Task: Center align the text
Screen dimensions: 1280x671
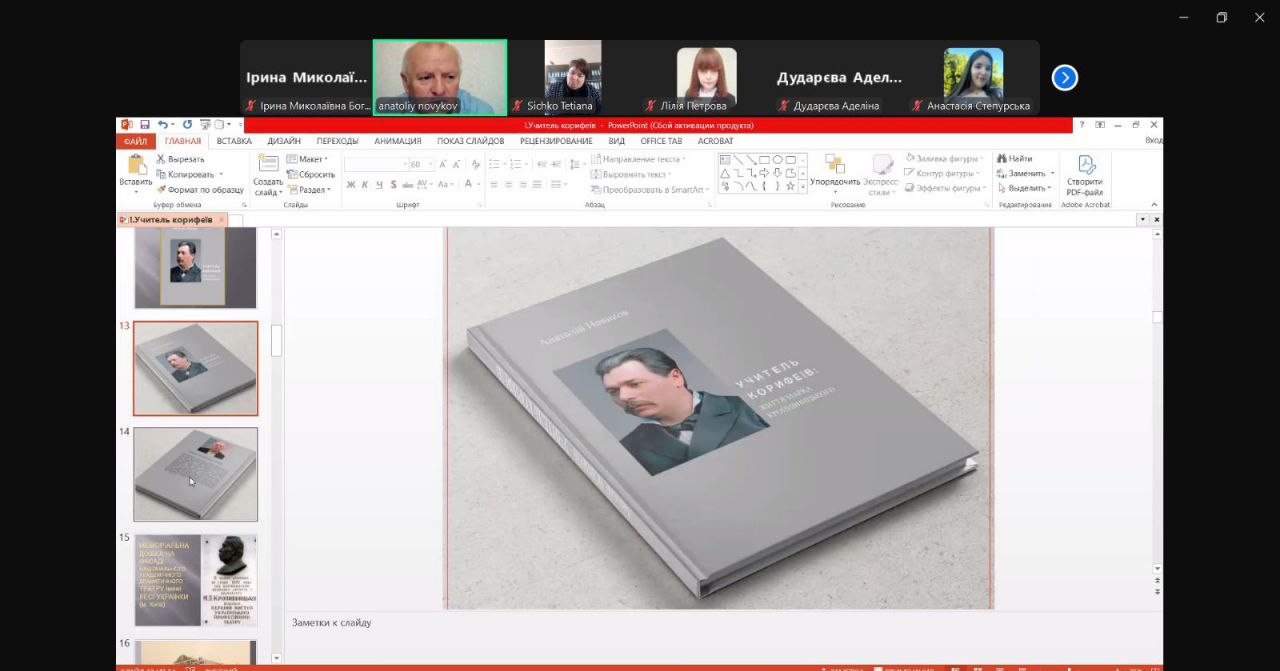Action: tap(508, 184)
